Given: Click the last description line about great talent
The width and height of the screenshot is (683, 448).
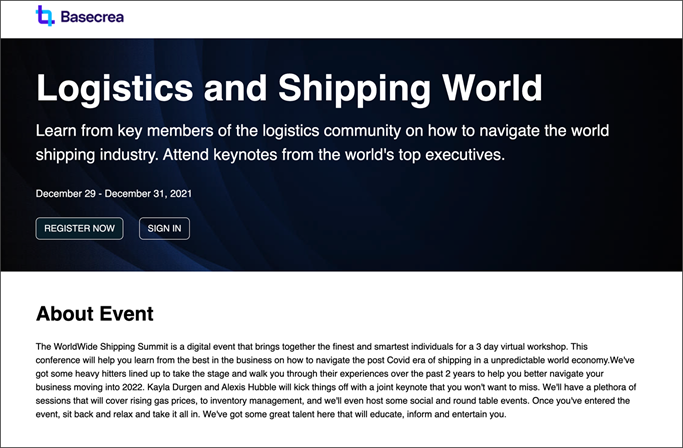Looking at the screenshot, I should pyautogui.click(x=271, y=414).
